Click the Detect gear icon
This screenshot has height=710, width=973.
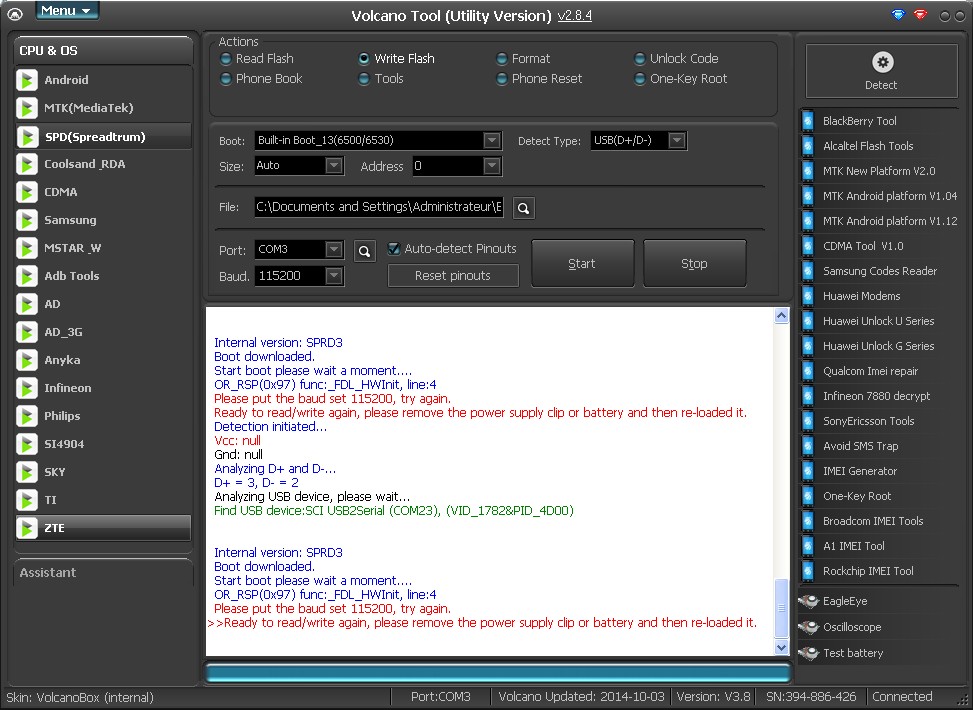(x=882, y=62)
